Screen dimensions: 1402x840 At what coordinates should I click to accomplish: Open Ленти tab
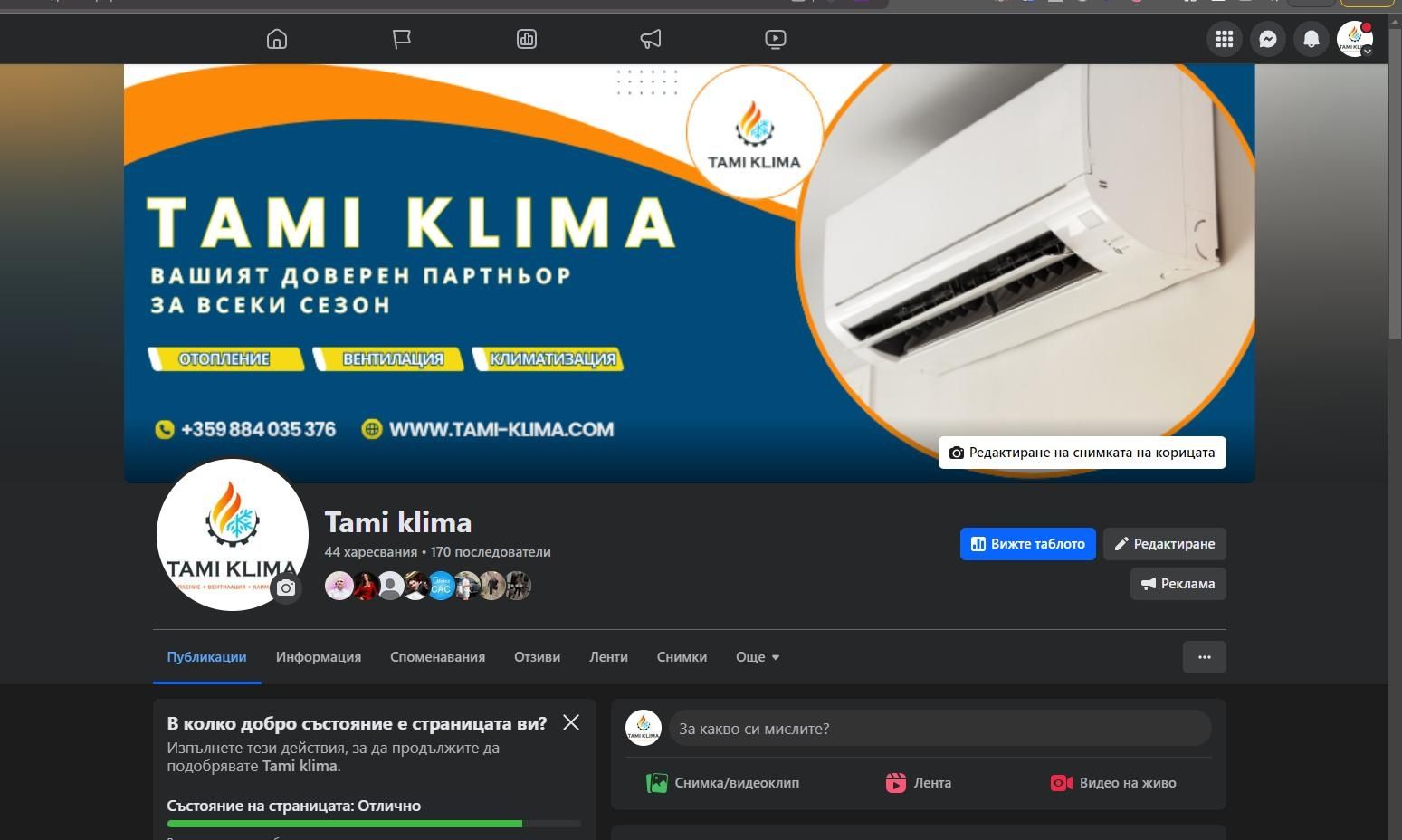[x=608, y=657]
